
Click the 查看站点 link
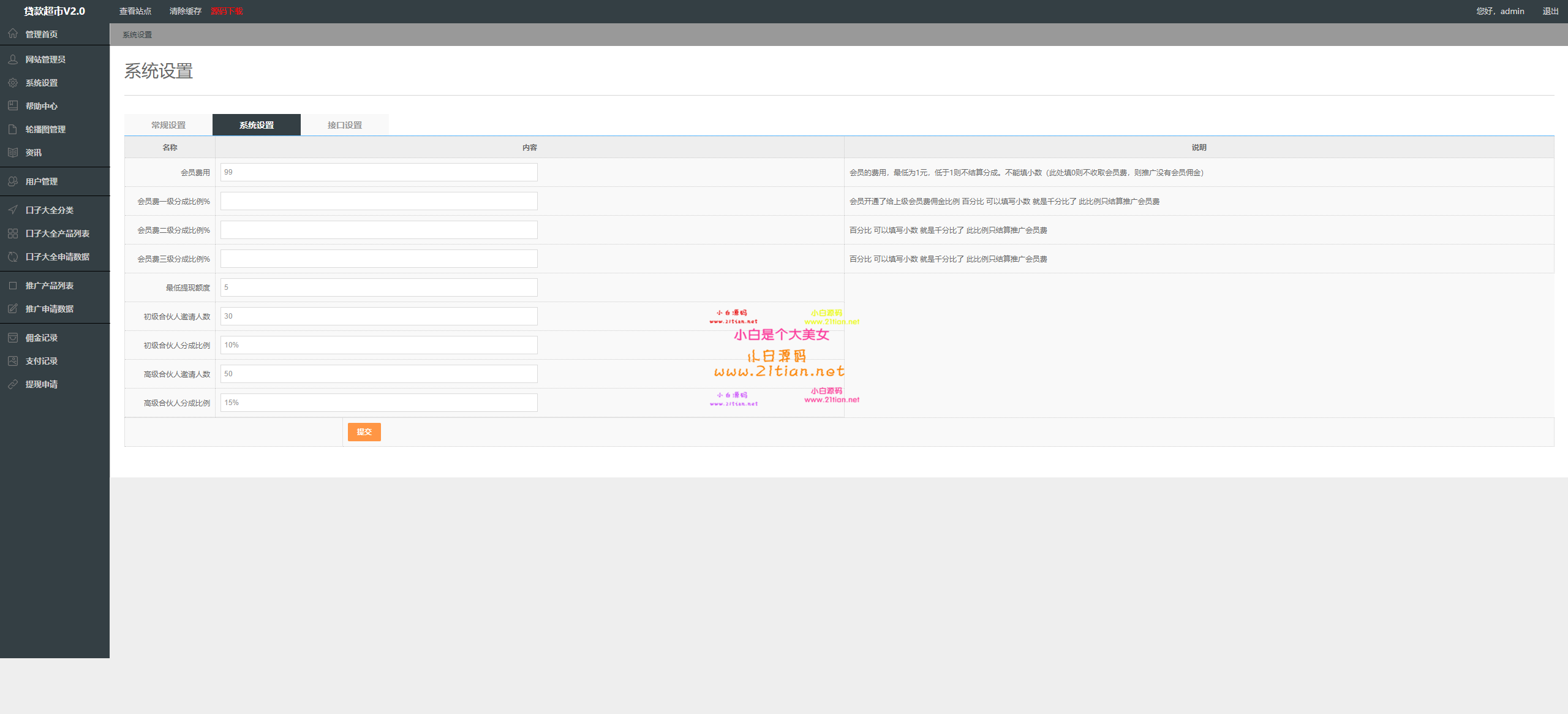click(x=135, y=11)
